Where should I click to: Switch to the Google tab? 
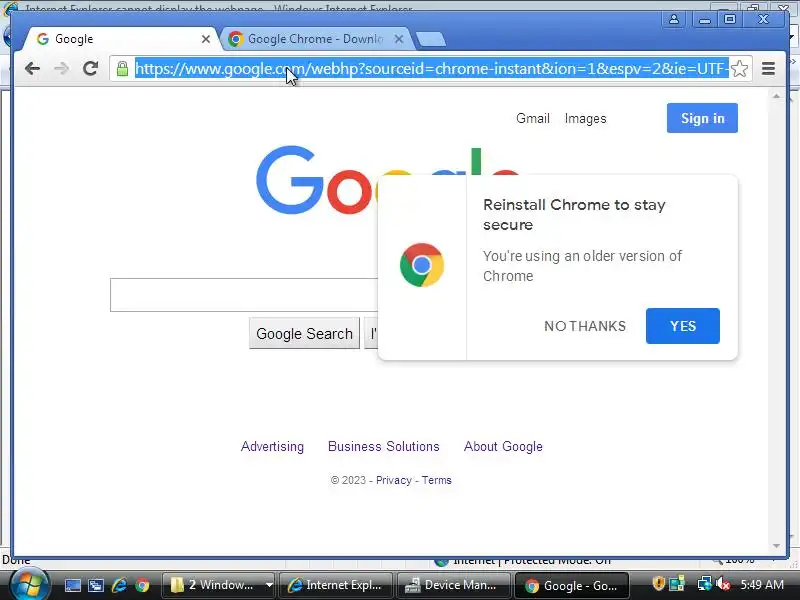(120, 39)
